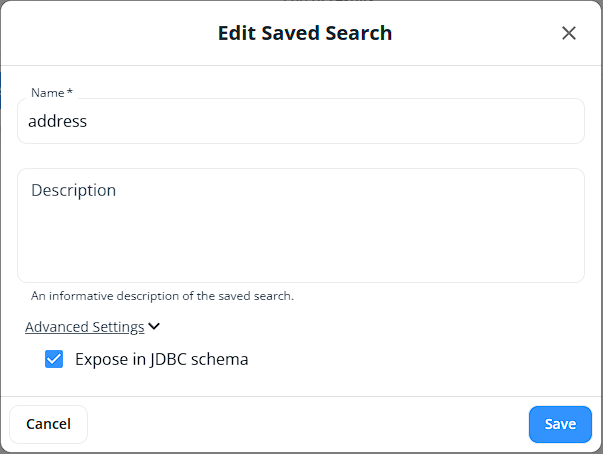This screenshot has width=603, height=454.
Task: Click the empty area of Description box
Action: coord(300,245)
